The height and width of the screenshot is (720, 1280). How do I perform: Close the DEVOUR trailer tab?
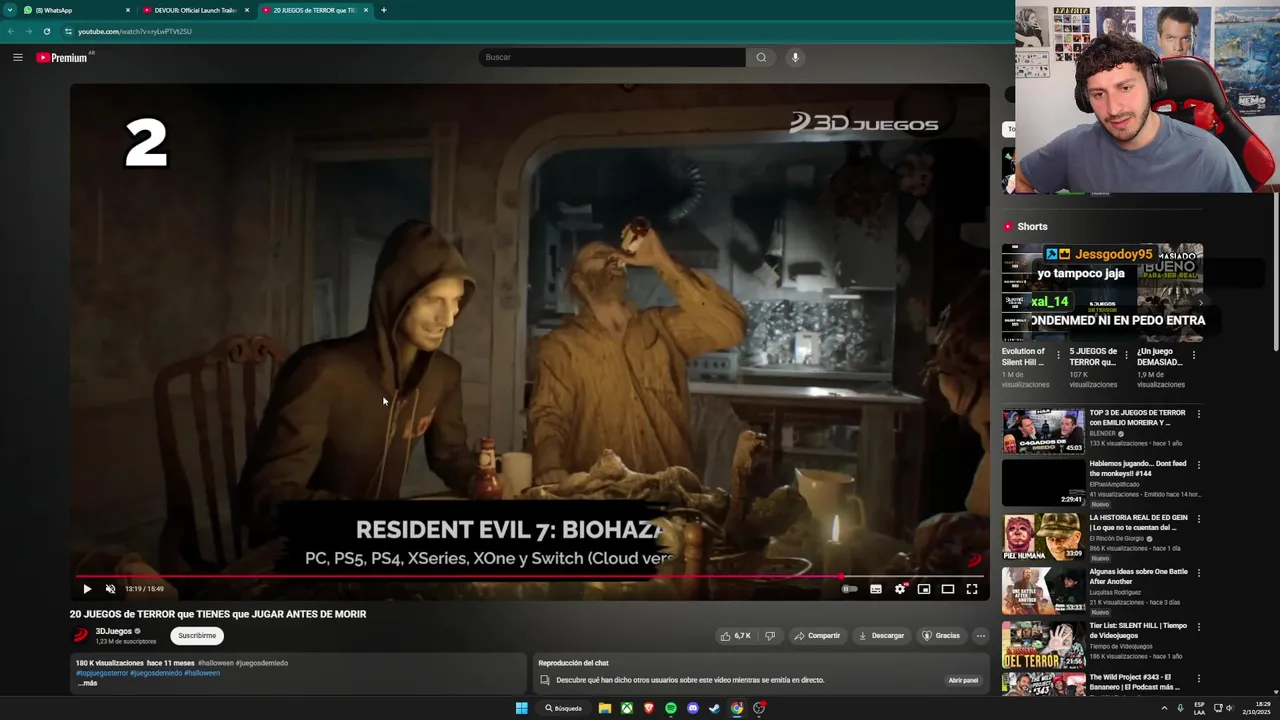pyautogui.click(x=247, y=10)
